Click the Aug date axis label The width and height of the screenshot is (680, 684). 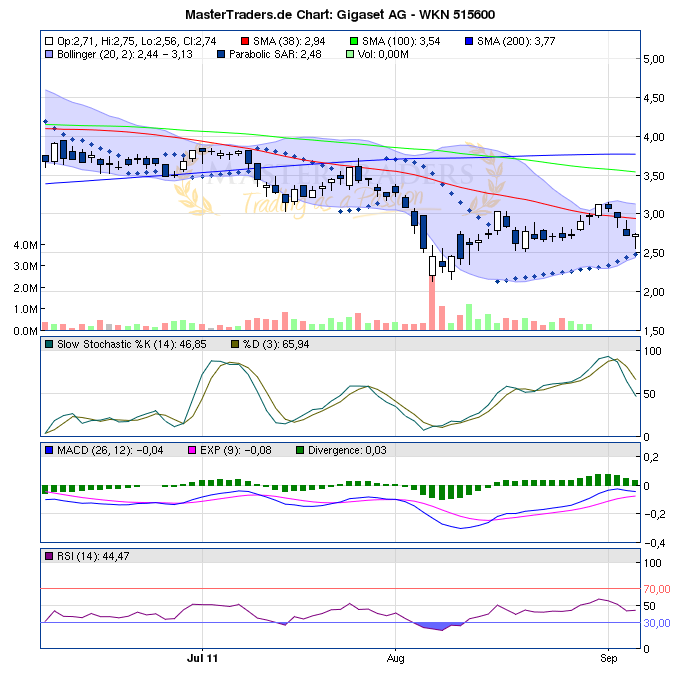click(395, 659)
